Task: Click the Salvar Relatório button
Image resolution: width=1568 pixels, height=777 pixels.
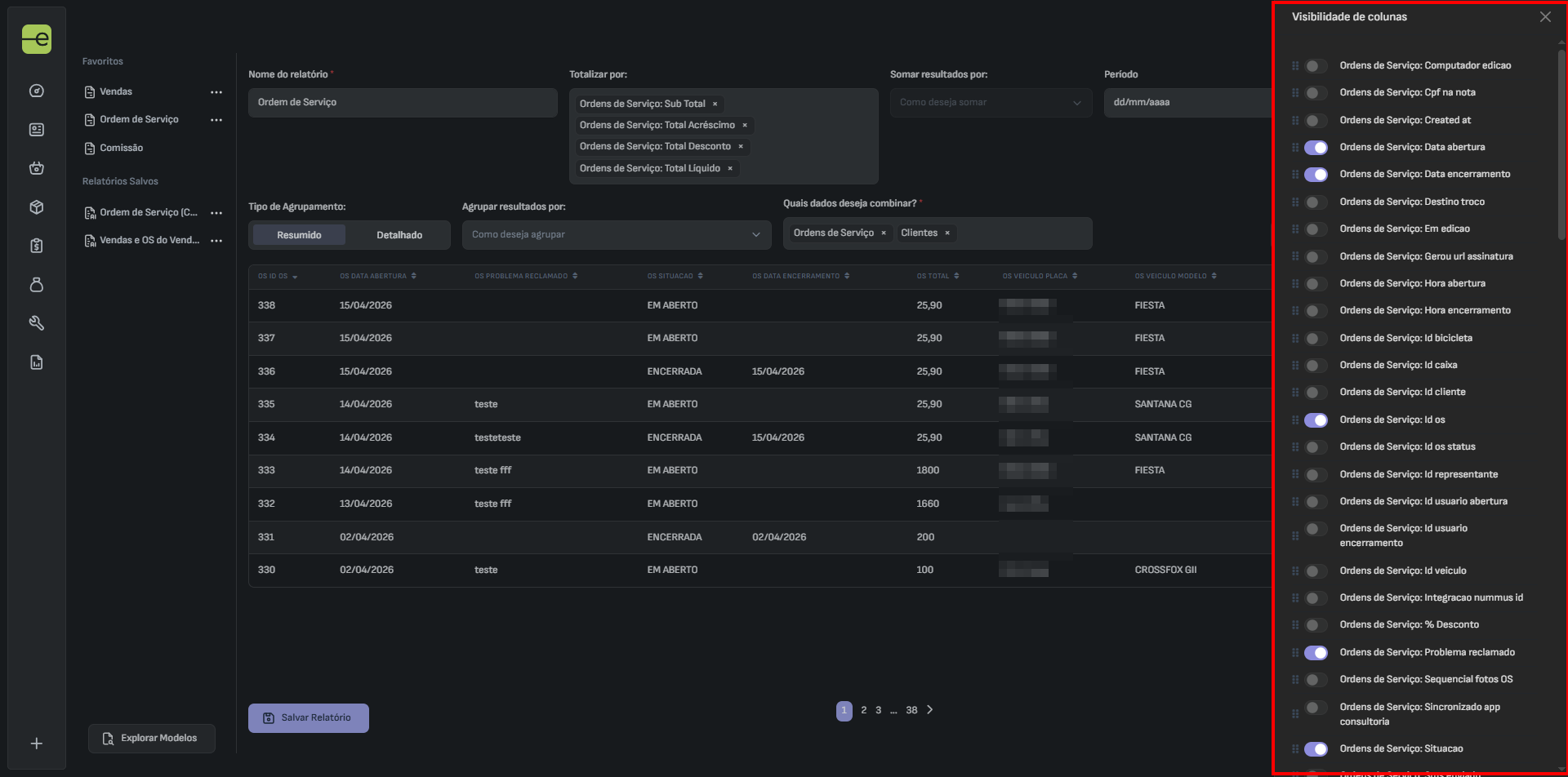Action: 308,718
